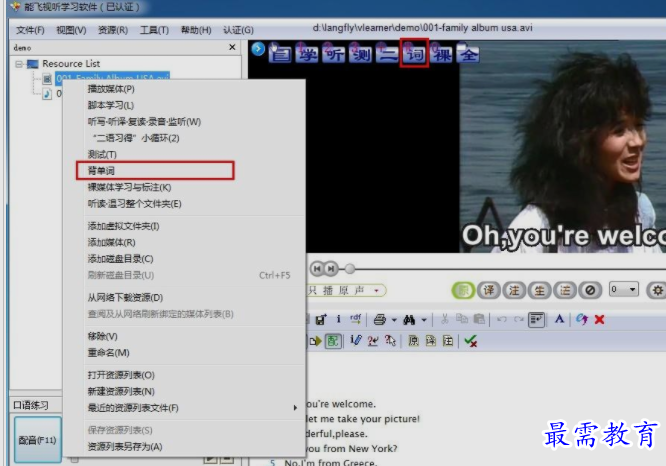Click the paste clipboard icon
This screenshot has width=666, height=466.
click(x=479, y=319)
